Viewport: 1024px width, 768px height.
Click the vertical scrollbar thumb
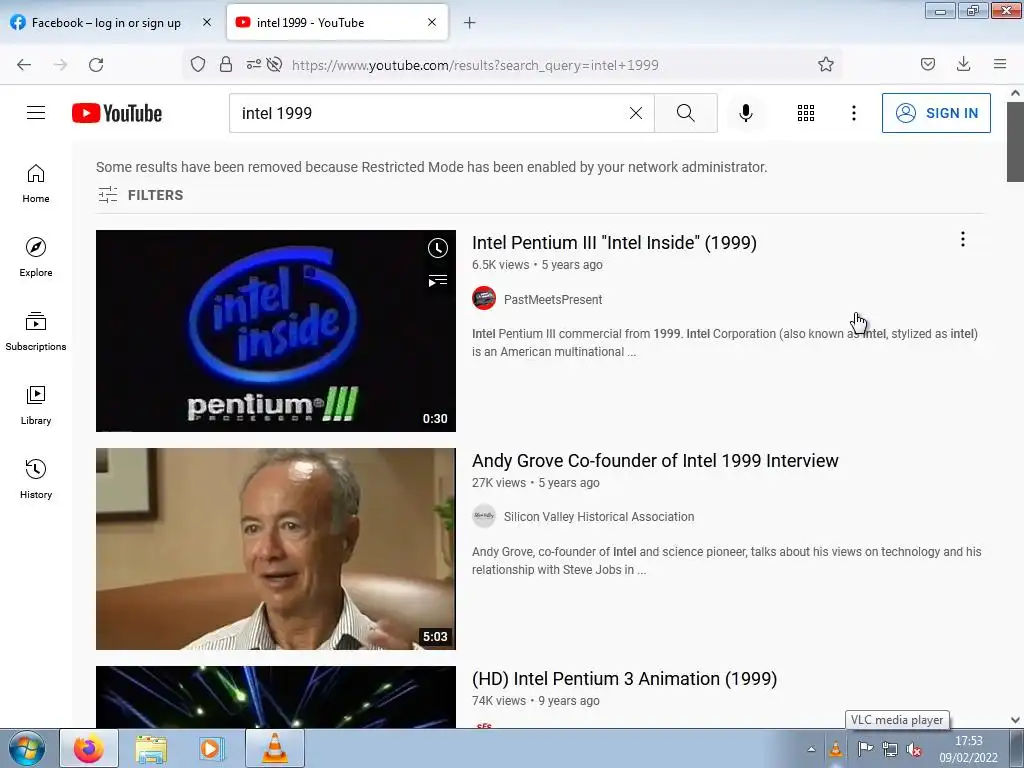click(1016, 142)
